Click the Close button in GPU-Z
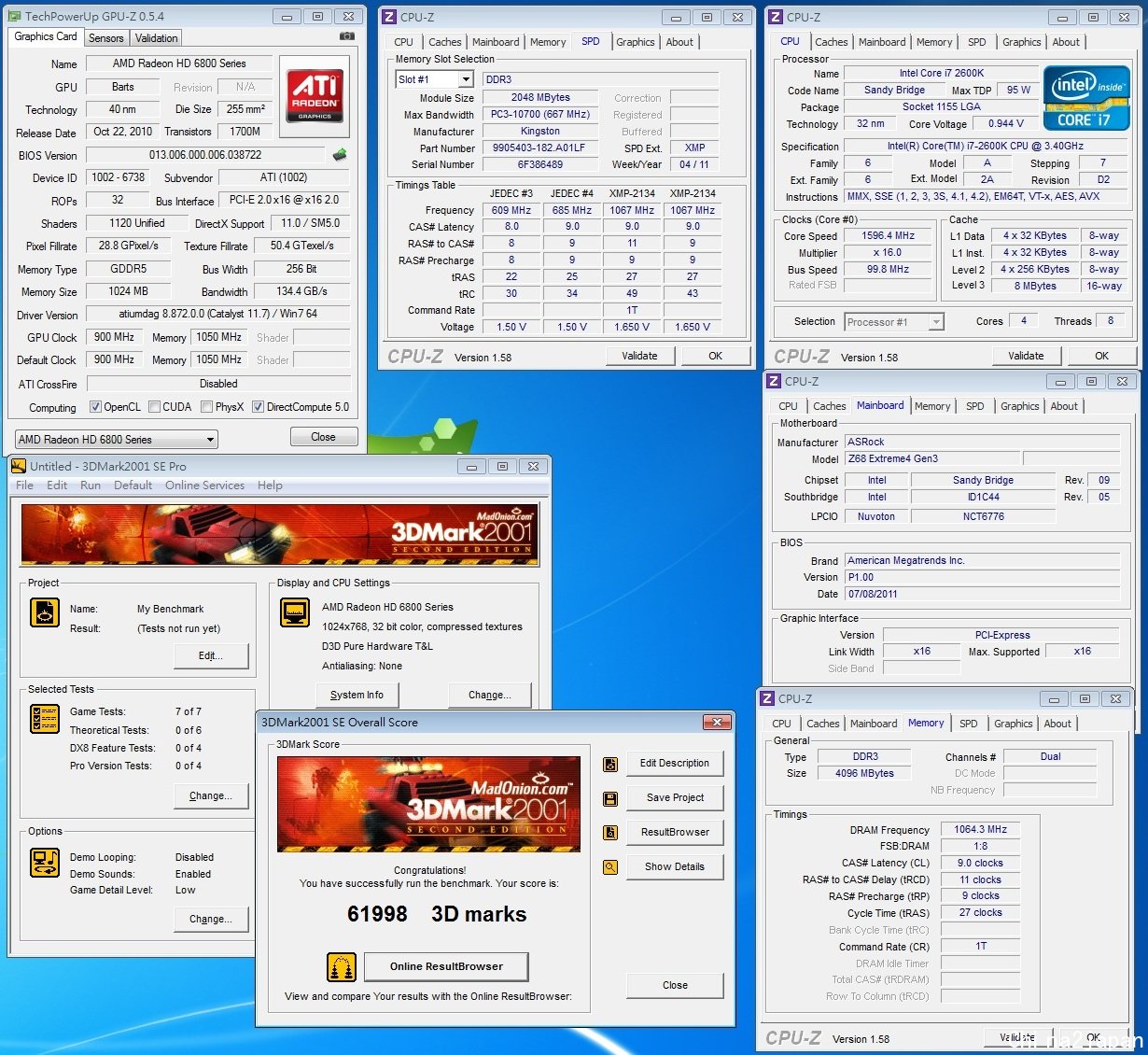Viewport: 1148px width, 1055px height. click(x=323, y=437)
